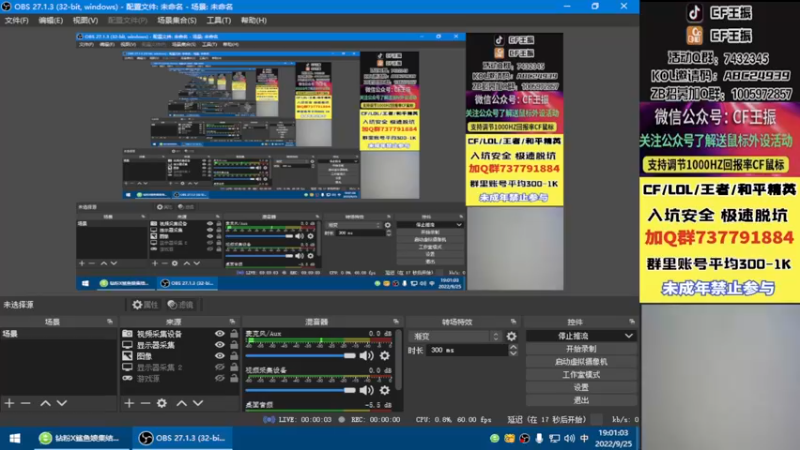The height and width of the screenshot is (450, 800).
Task: Open the 场景集合(S) menu
Action: (177, 20)
